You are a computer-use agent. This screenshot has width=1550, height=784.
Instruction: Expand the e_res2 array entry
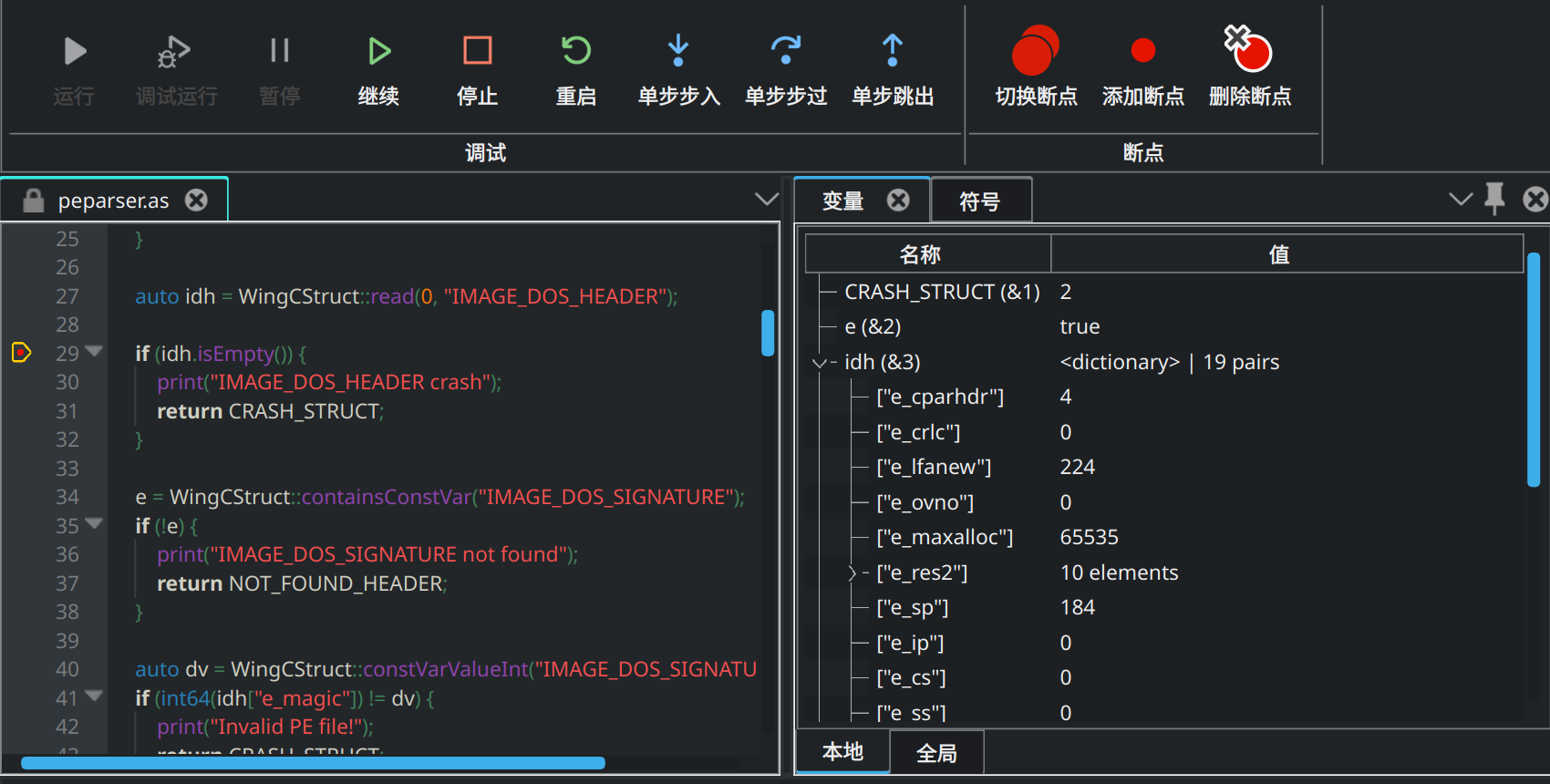852,573
